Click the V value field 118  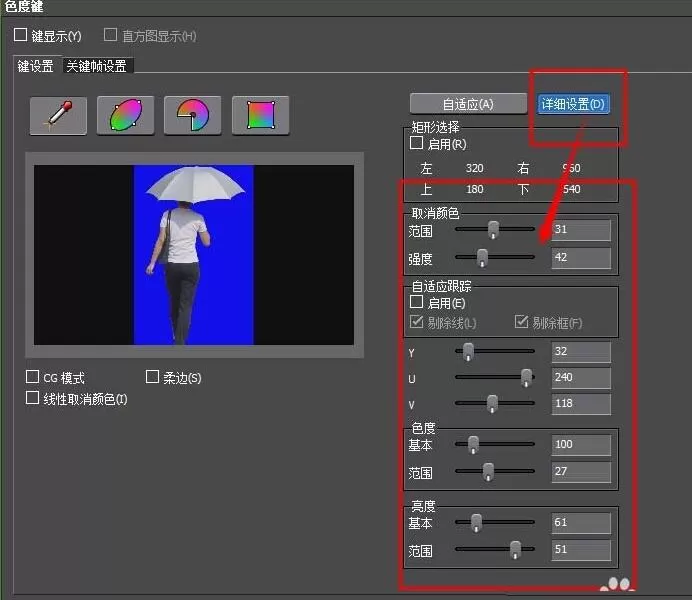[581, 404]
